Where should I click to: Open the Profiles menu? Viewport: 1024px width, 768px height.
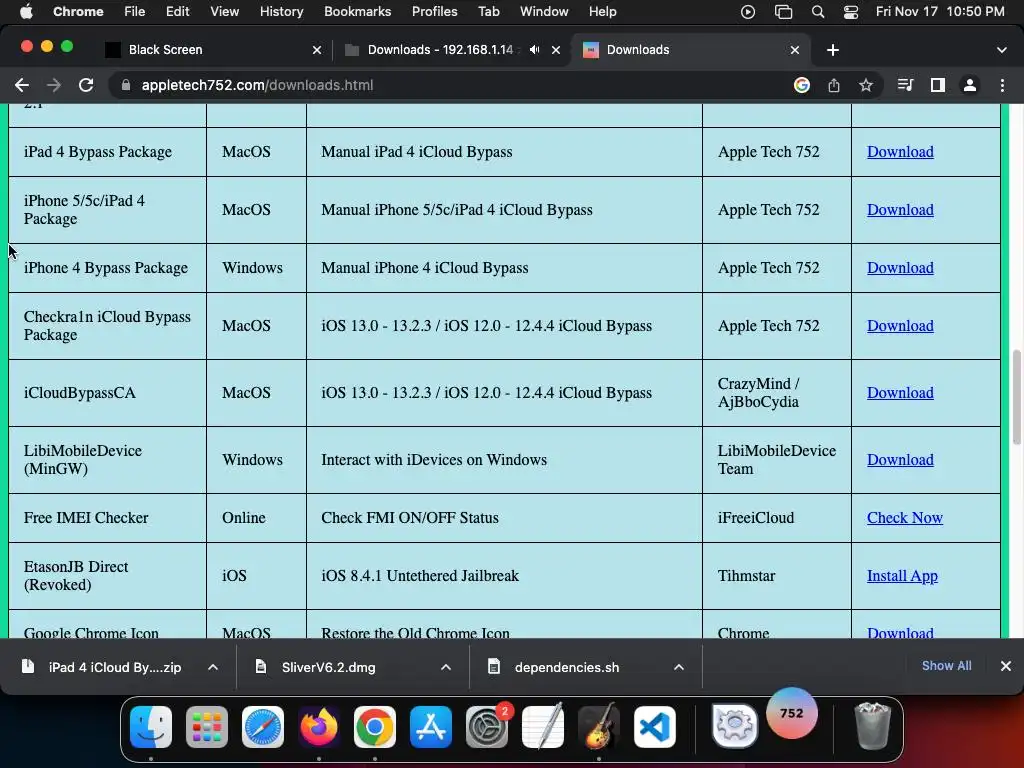[434, 12]
